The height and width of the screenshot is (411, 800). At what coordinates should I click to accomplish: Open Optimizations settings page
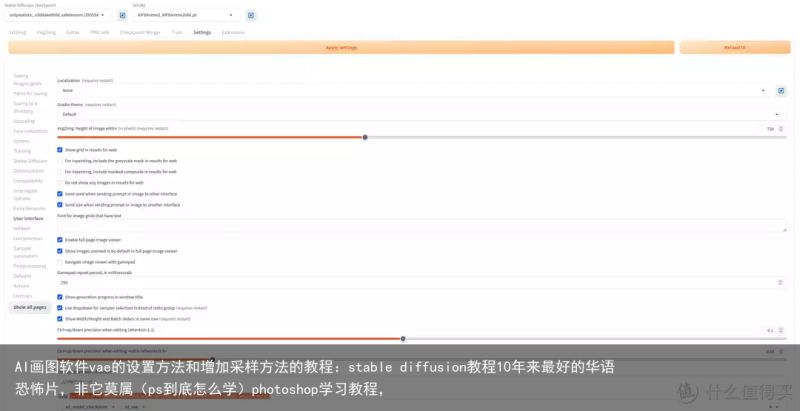[29, 171]
